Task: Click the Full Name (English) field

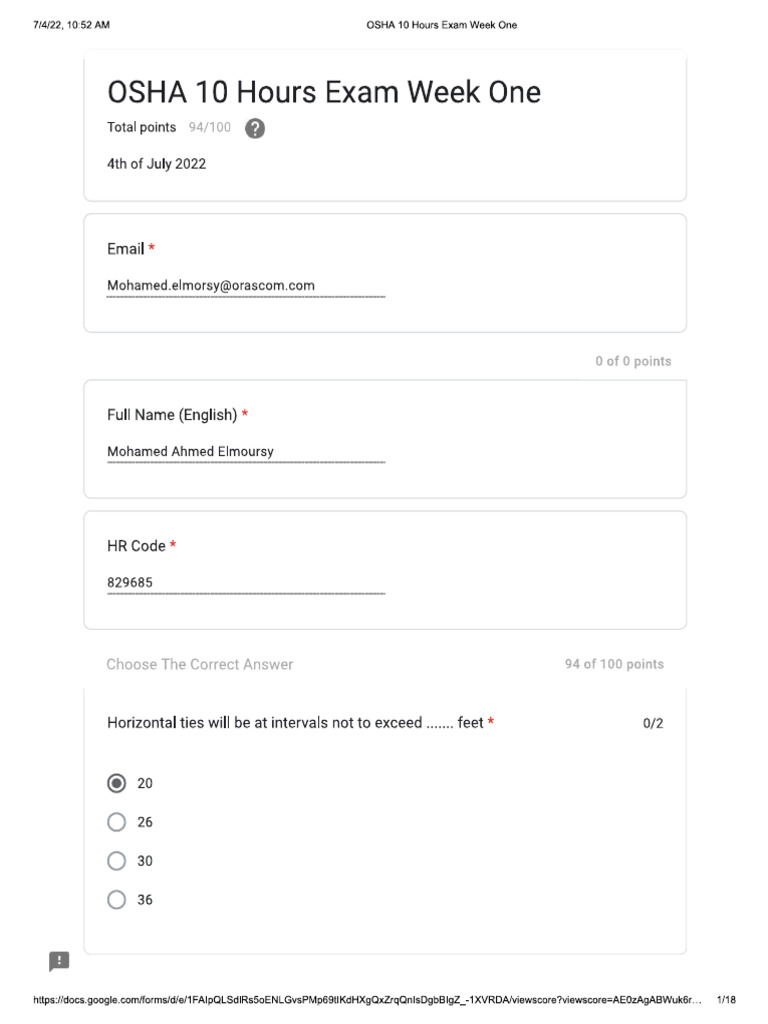Action: click(x=246, y=452)
